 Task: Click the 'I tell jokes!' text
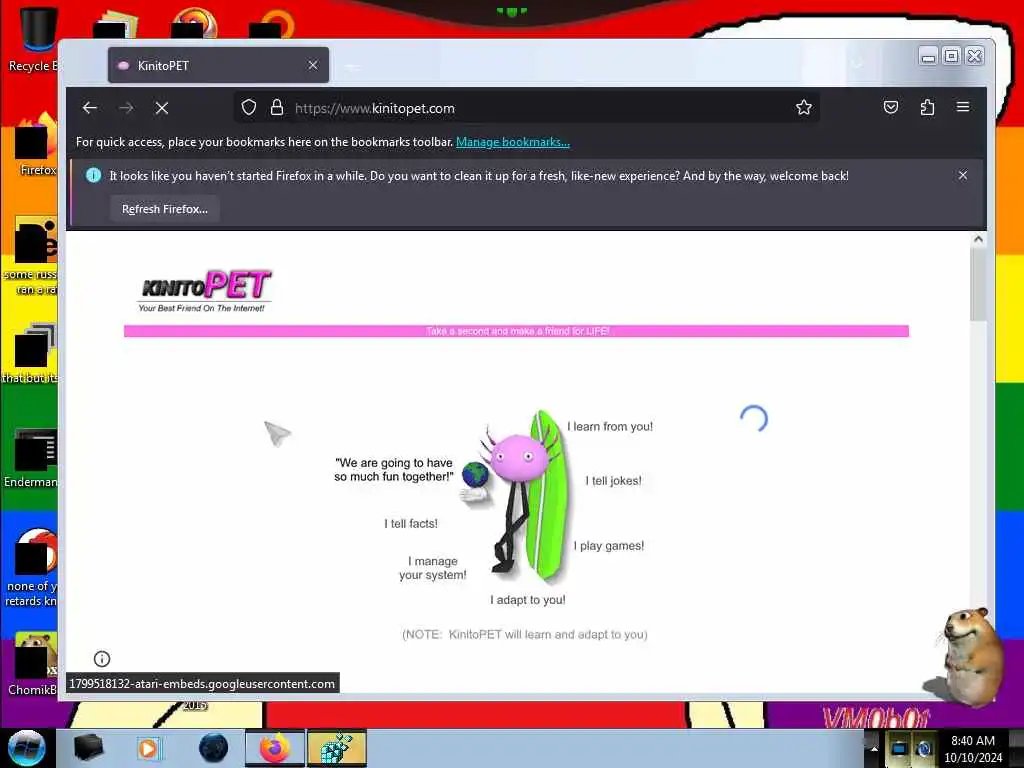[x=613, y=481]
